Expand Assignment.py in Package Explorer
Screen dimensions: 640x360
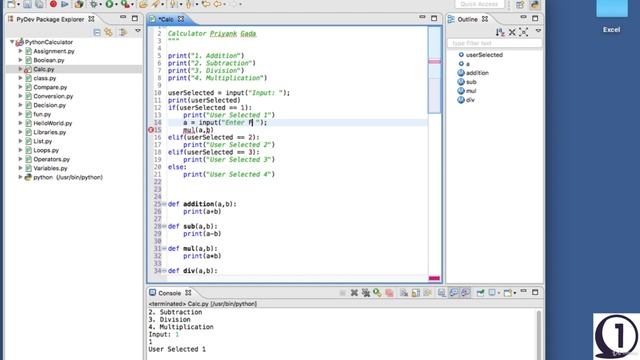coord(20,51)
